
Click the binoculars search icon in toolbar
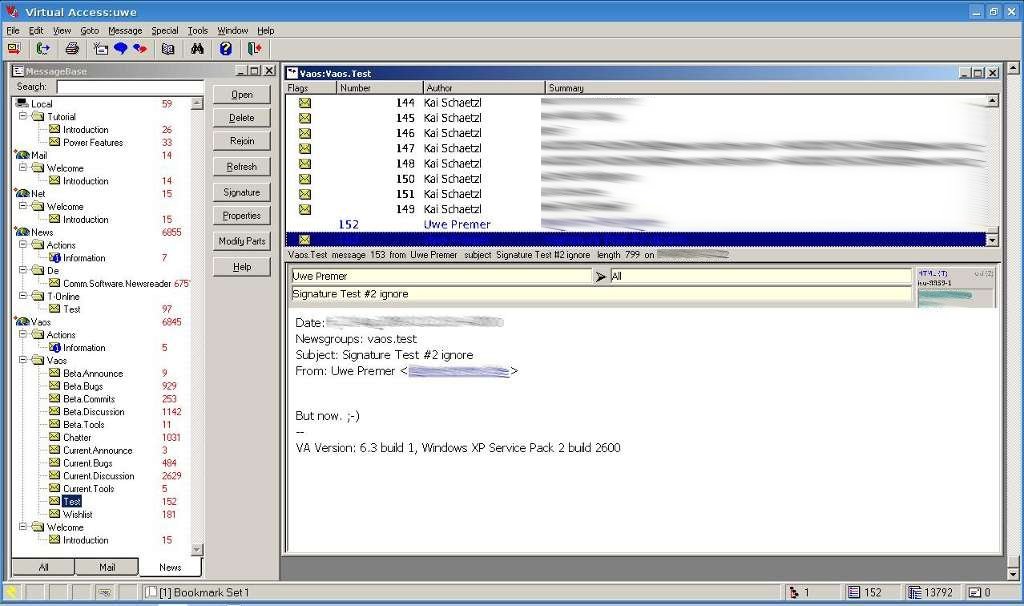pos(198,48)
